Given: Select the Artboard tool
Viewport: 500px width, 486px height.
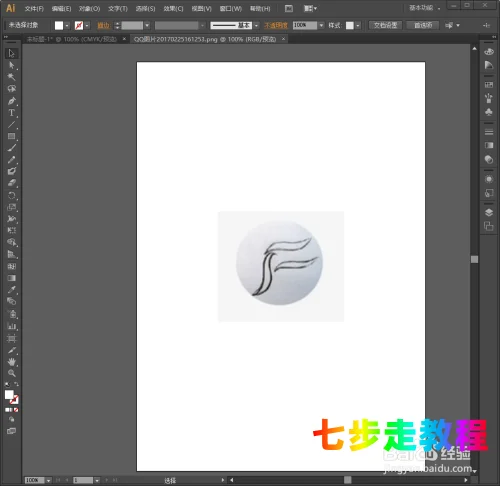Looking at the screenshot, I should tap(11, 339).
